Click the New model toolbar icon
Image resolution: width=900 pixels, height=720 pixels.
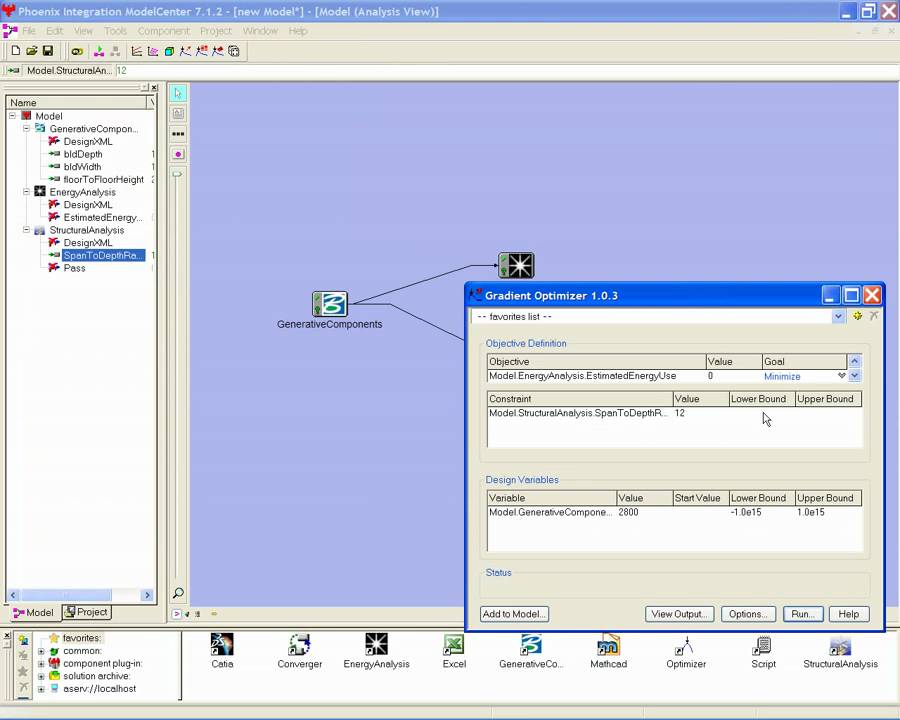click(x=16, y=51)
